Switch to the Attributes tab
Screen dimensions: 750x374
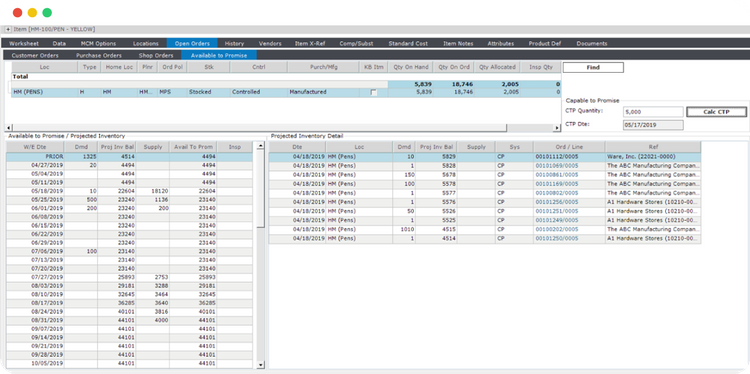[x=501, y=43]
